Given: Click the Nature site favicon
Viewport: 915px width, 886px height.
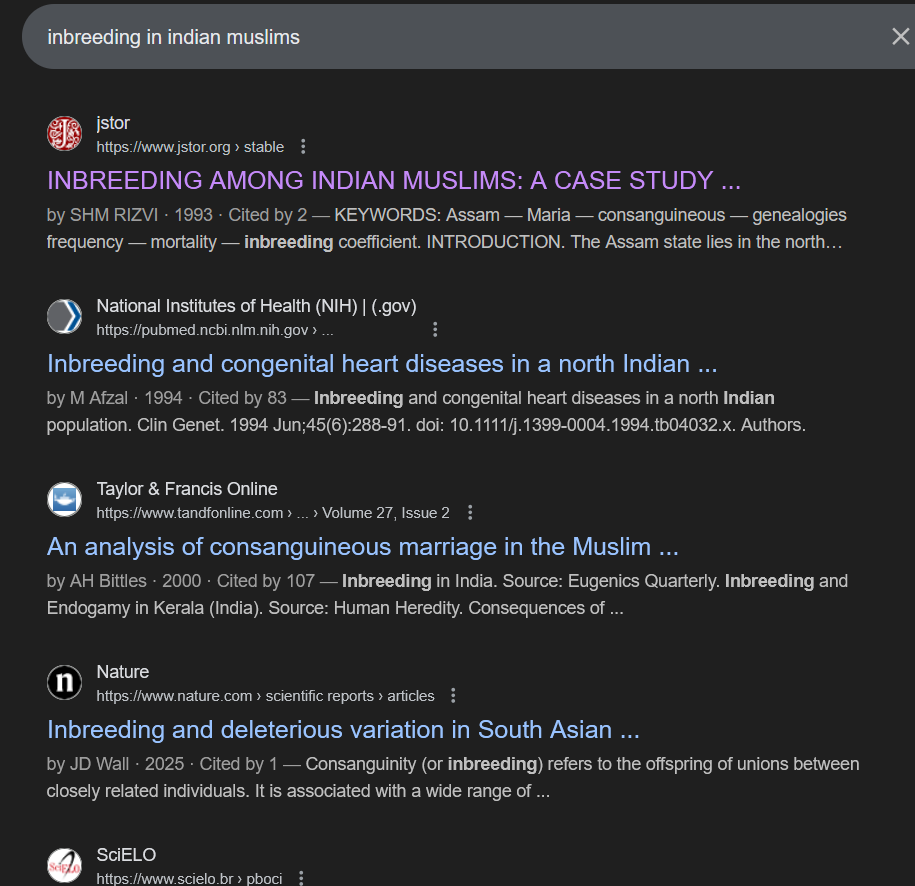Looking at the screenshot, I should point(64,683).
